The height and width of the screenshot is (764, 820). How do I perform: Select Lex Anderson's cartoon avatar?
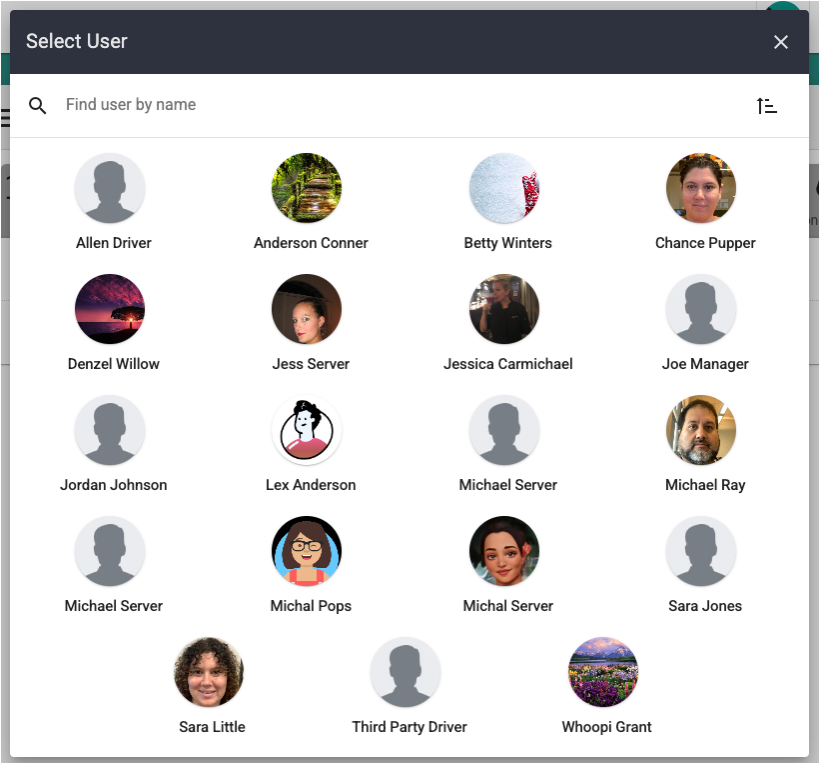[x=307, y=430]
